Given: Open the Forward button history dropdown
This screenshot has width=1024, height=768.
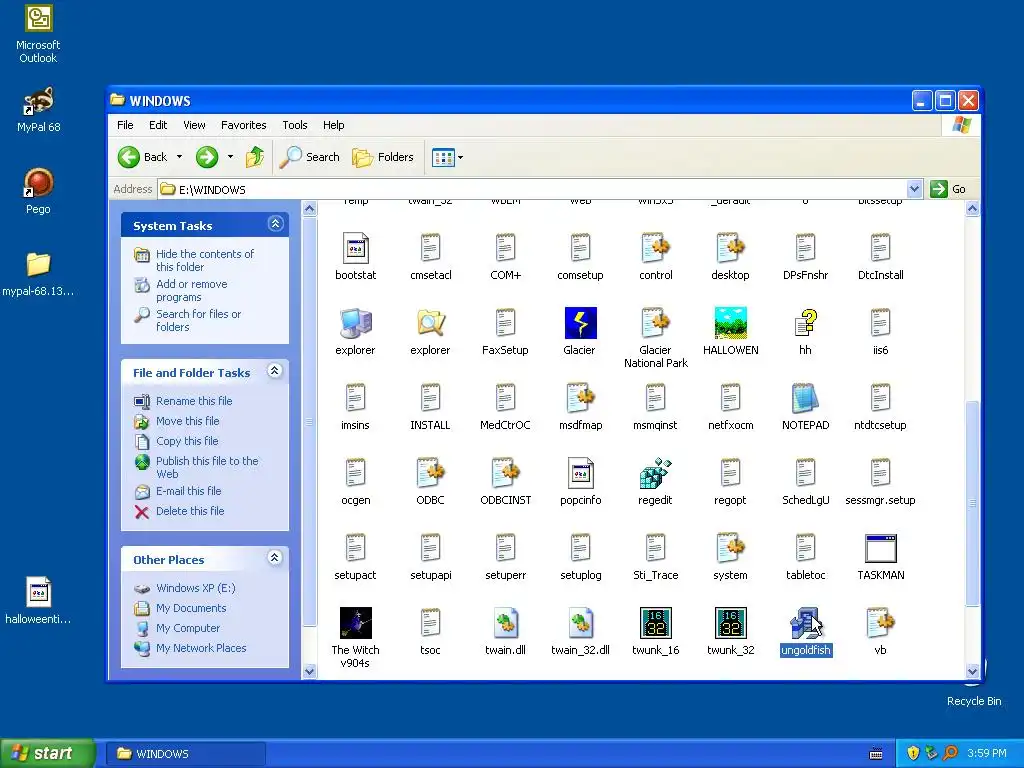Looking at the screenshot, I should [x=230, y=157].
